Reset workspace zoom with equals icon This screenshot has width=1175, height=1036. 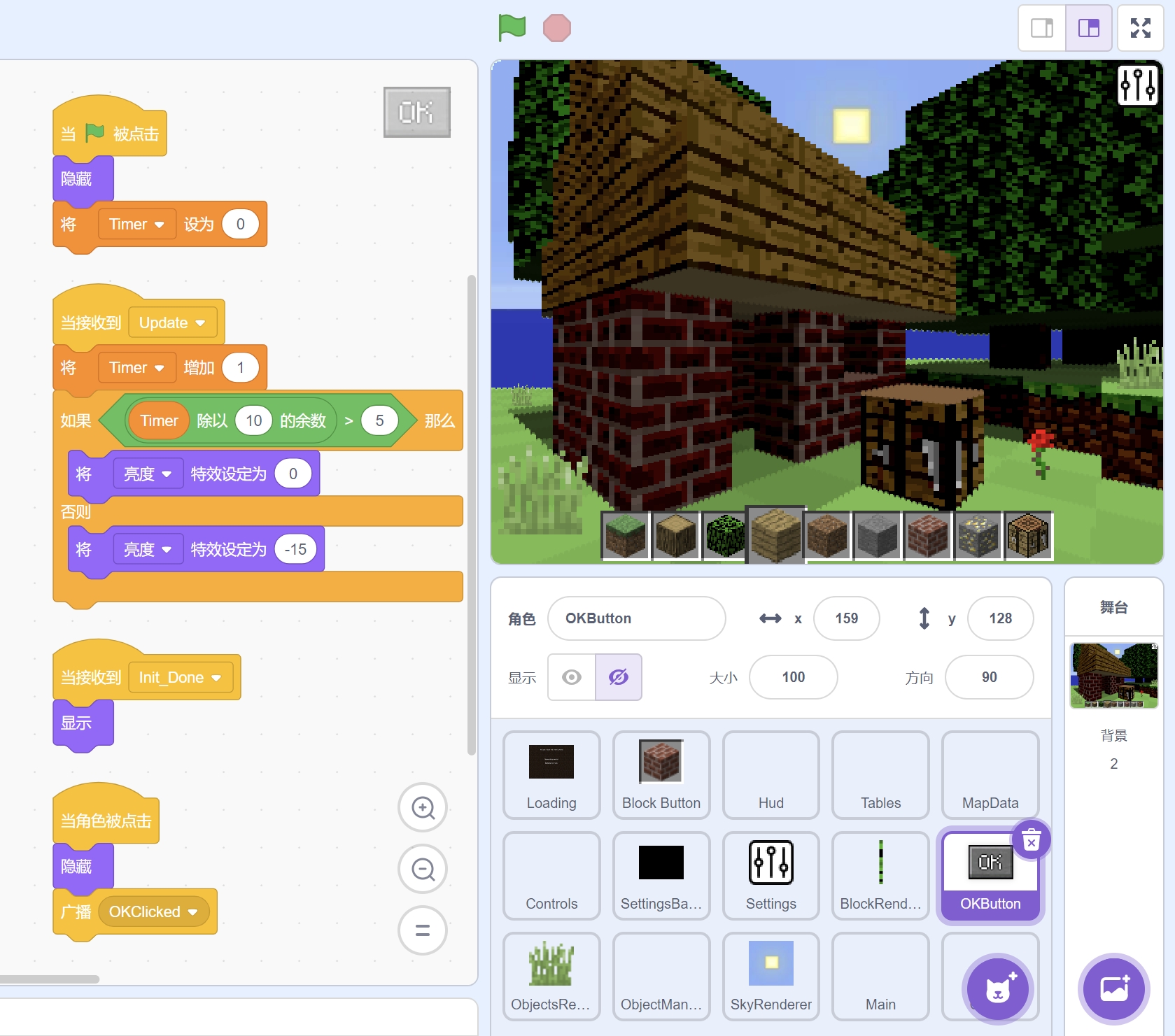(423, 930)
